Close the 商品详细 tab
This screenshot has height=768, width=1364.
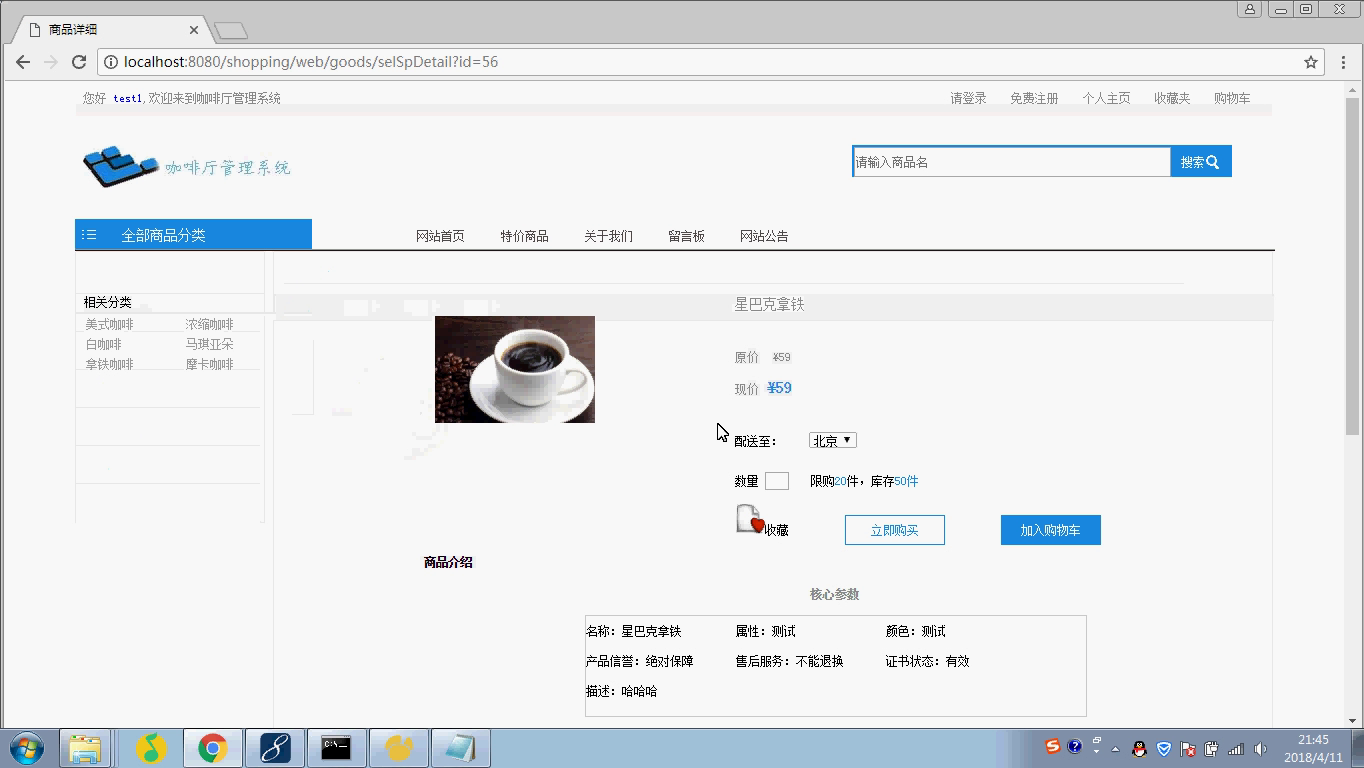[x=194, y=30]
